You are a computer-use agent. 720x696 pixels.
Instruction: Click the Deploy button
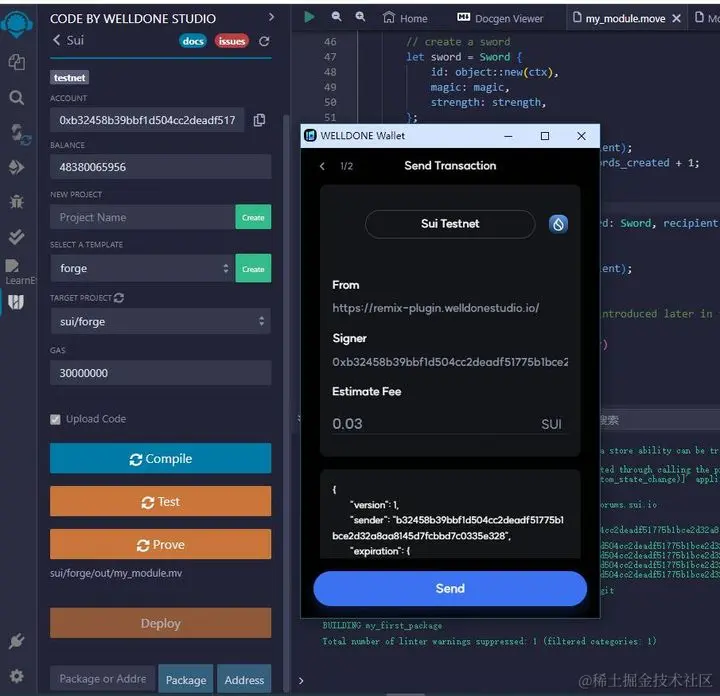click(x=160, y=623)
